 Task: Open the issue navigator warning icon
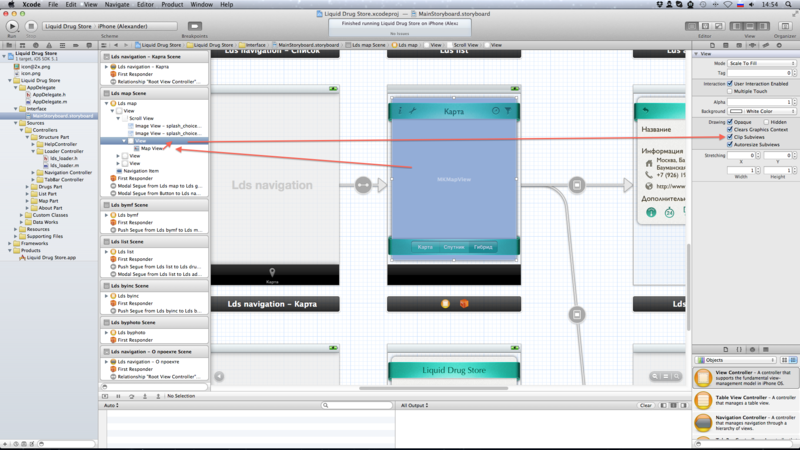coord(49,45)
